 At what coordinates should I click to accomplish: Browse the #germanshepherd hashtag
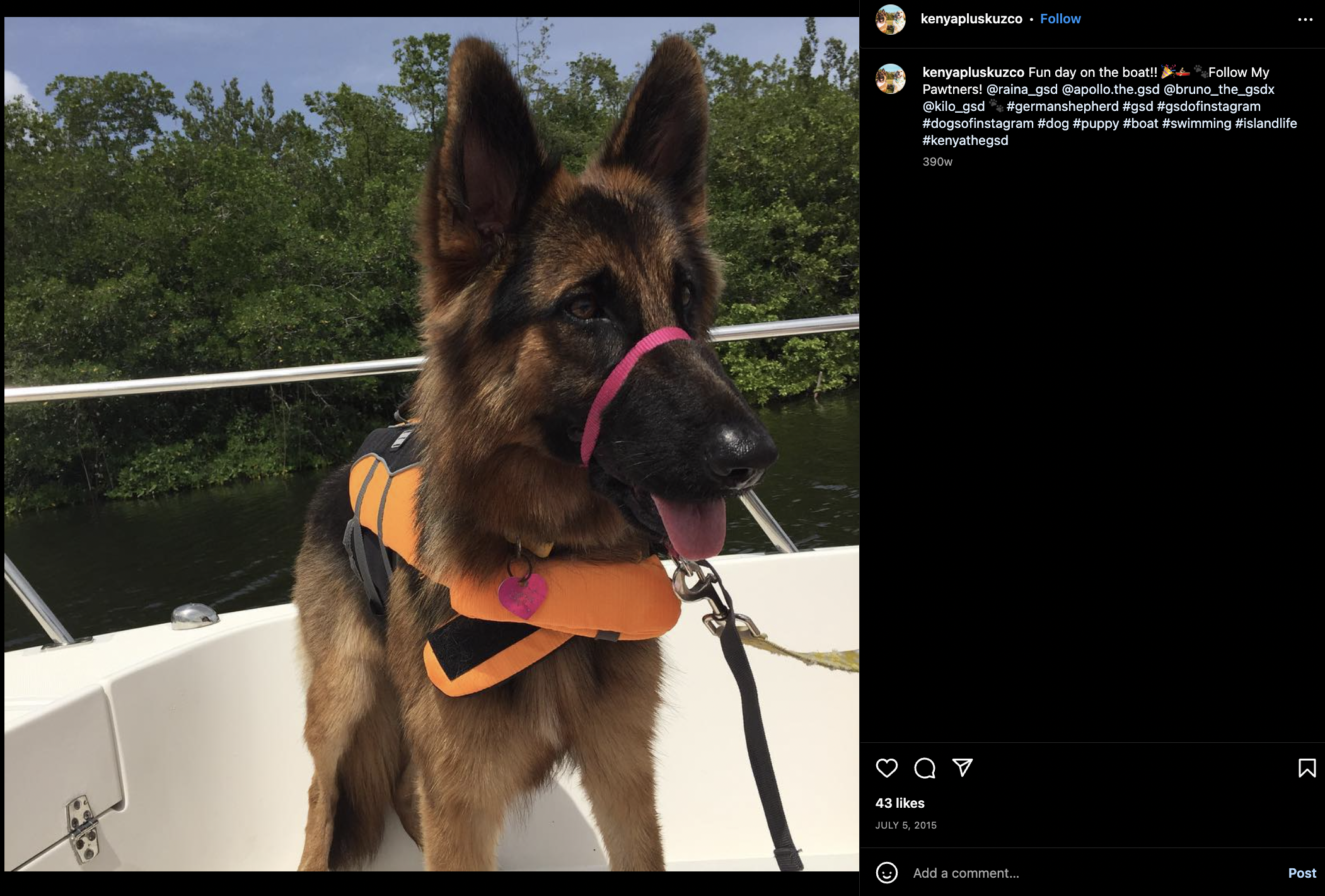click(x=1062, y=106)
